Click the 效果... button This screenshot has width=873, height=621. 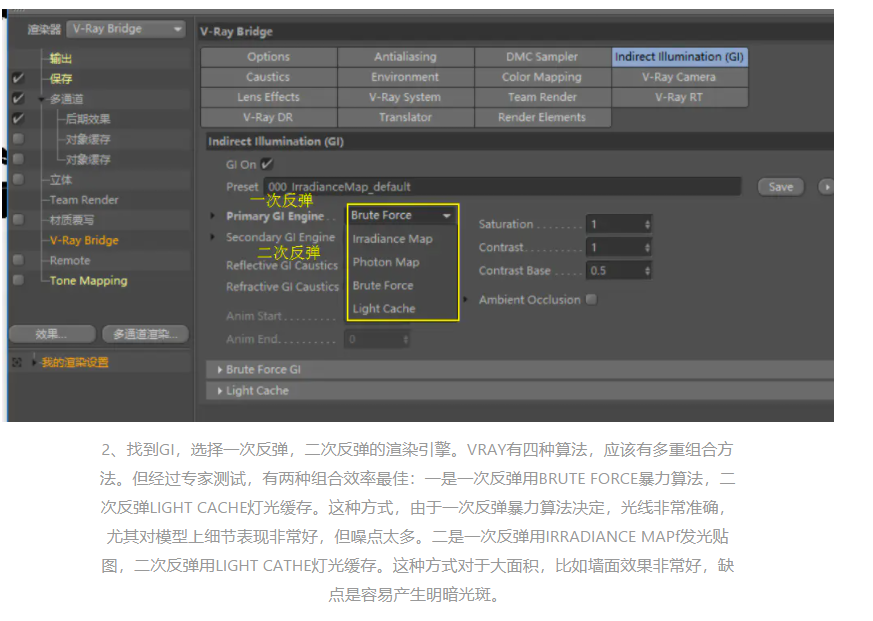point(52,334)
